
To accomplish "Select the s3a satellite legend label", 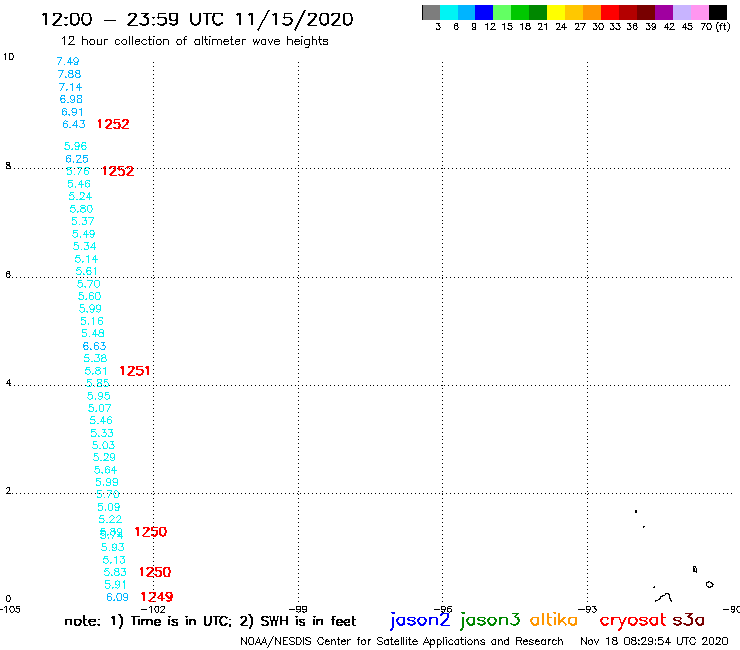I will (x=688, y=620).
